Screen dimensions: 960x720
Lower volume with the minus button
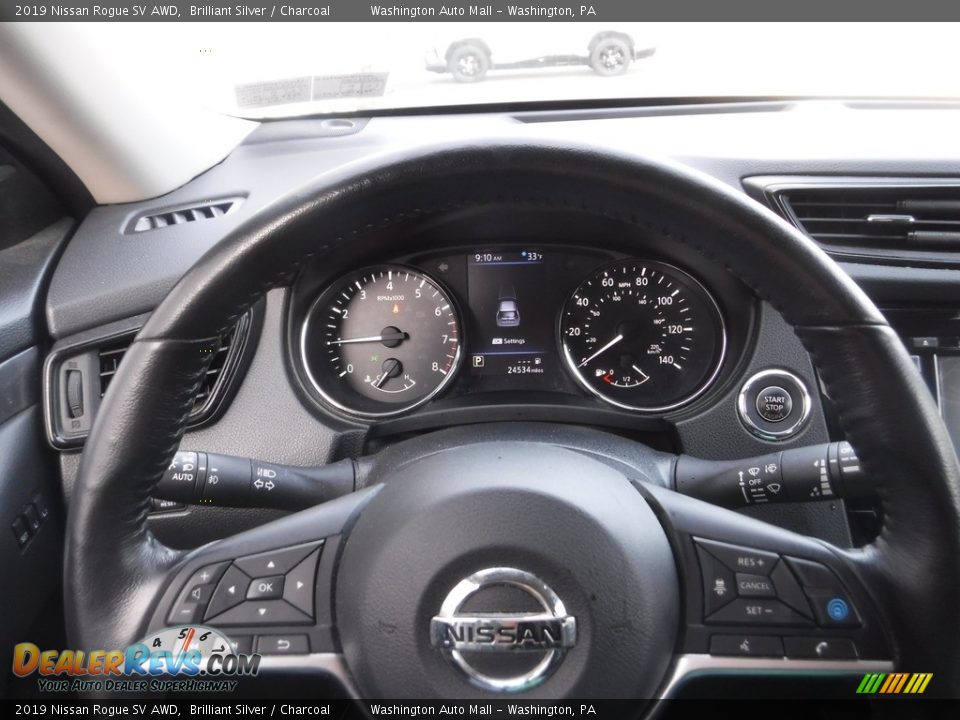(x=186, y=610)
